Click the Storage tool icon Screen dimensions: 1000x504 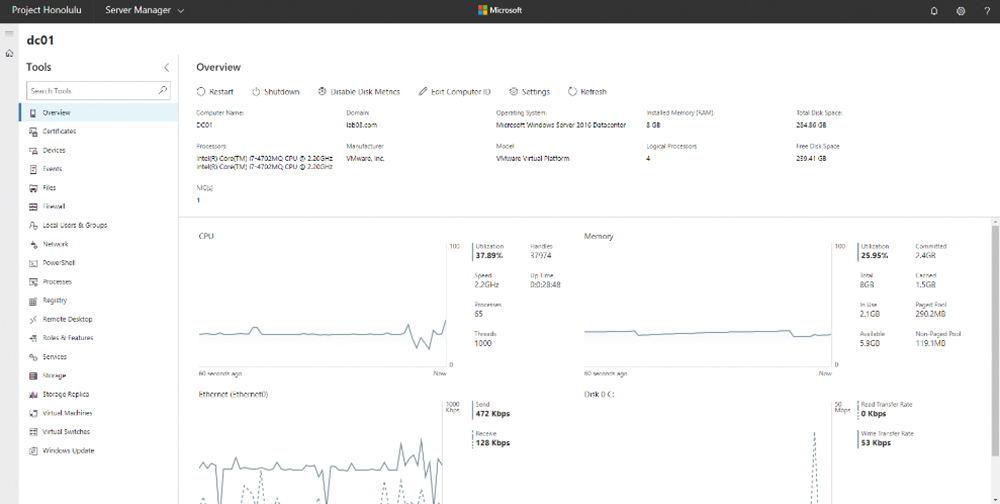(x=33, y=376)
